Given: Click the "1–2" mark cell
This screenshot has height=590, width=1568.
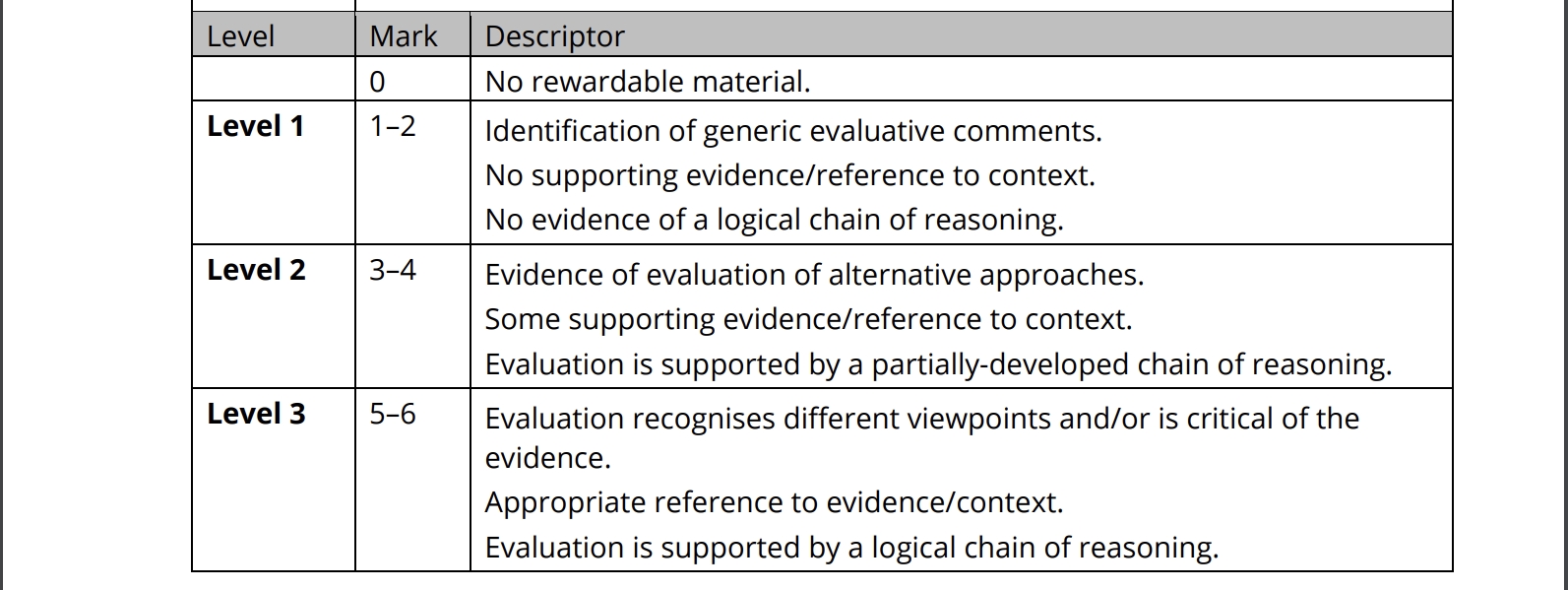Looking at the screenshot, I should (393, 126).
